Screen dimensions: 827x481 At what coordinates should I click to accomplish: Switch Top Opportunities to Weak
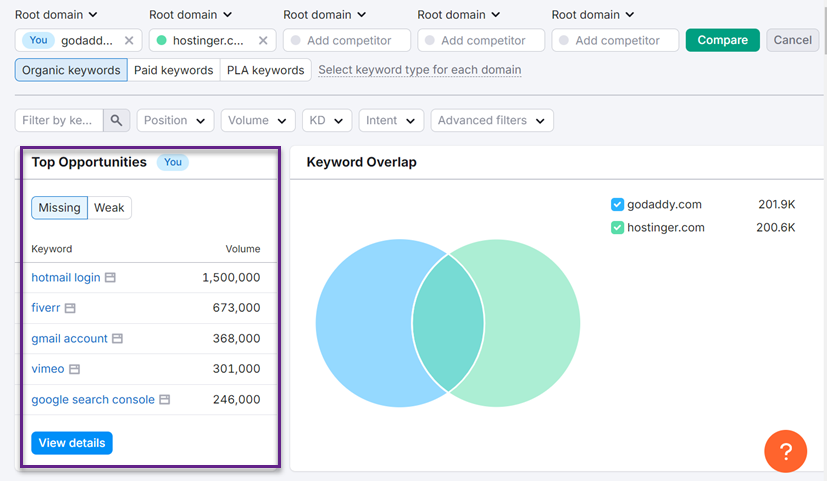(109, 208)
